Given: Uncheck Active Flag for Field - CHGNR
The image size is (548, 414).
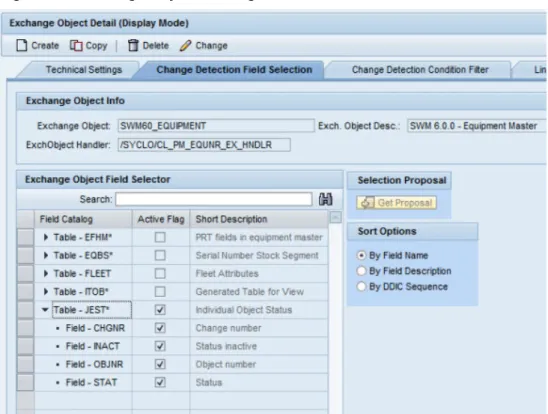Looking at the screenshot, I should tap(160, 328).
